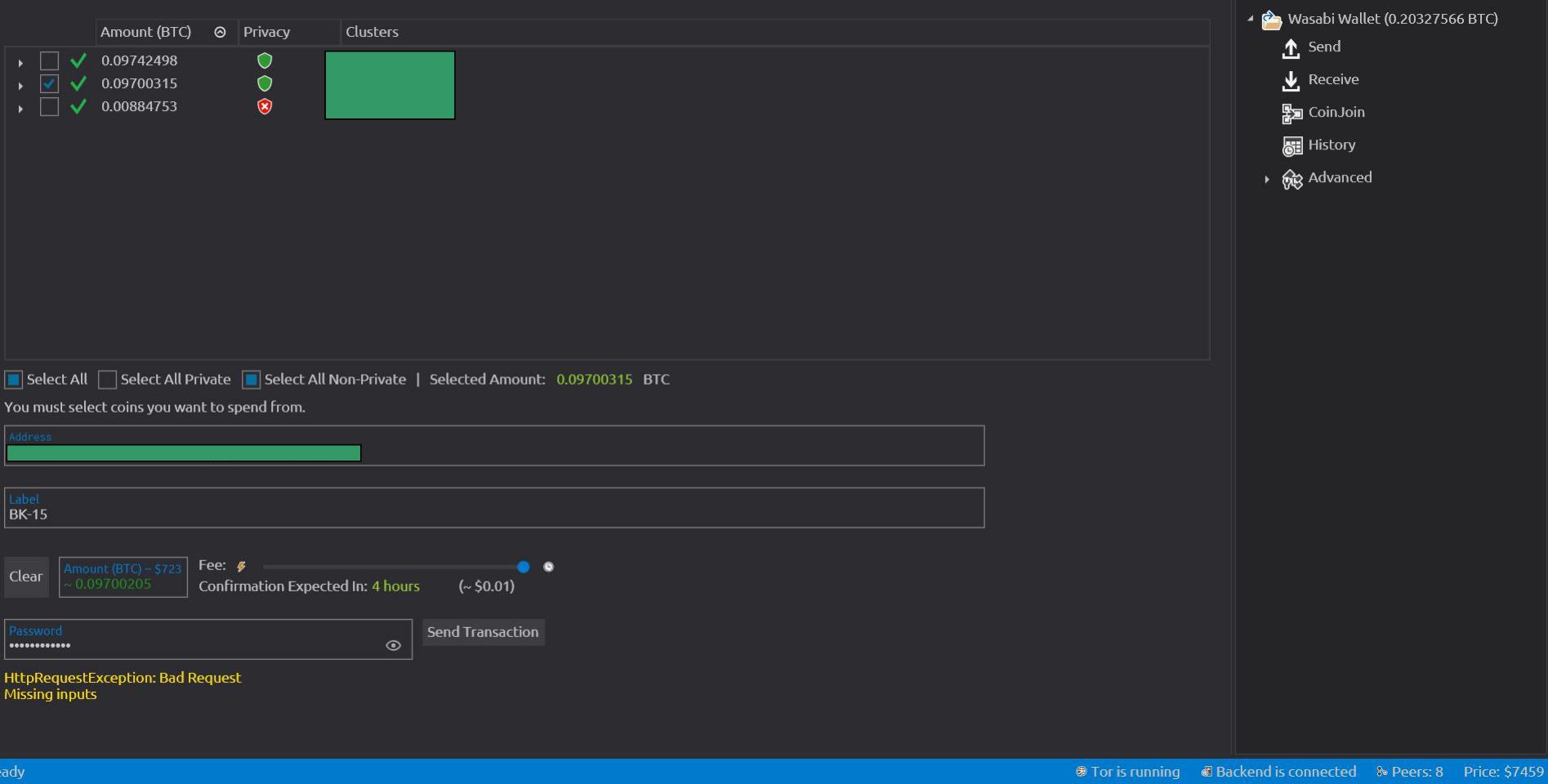Collapse the Wasabi Wallet tree node
Screen dimensions: 1548x784
pyautogui.click(x=1251, y=19)
